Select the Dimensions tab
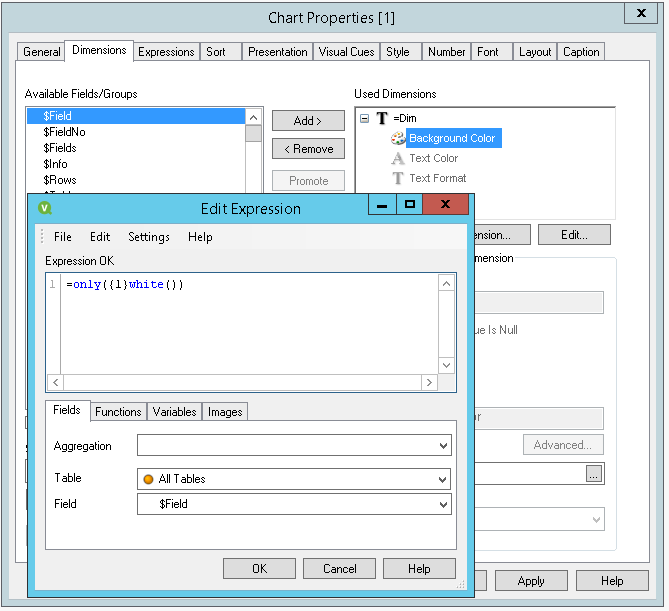The image size is (669, 611). point(99,50)
